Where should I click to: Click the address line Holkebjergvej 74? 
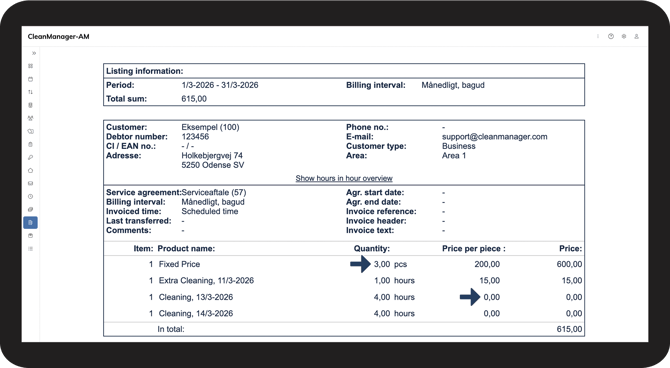point(212,156)
